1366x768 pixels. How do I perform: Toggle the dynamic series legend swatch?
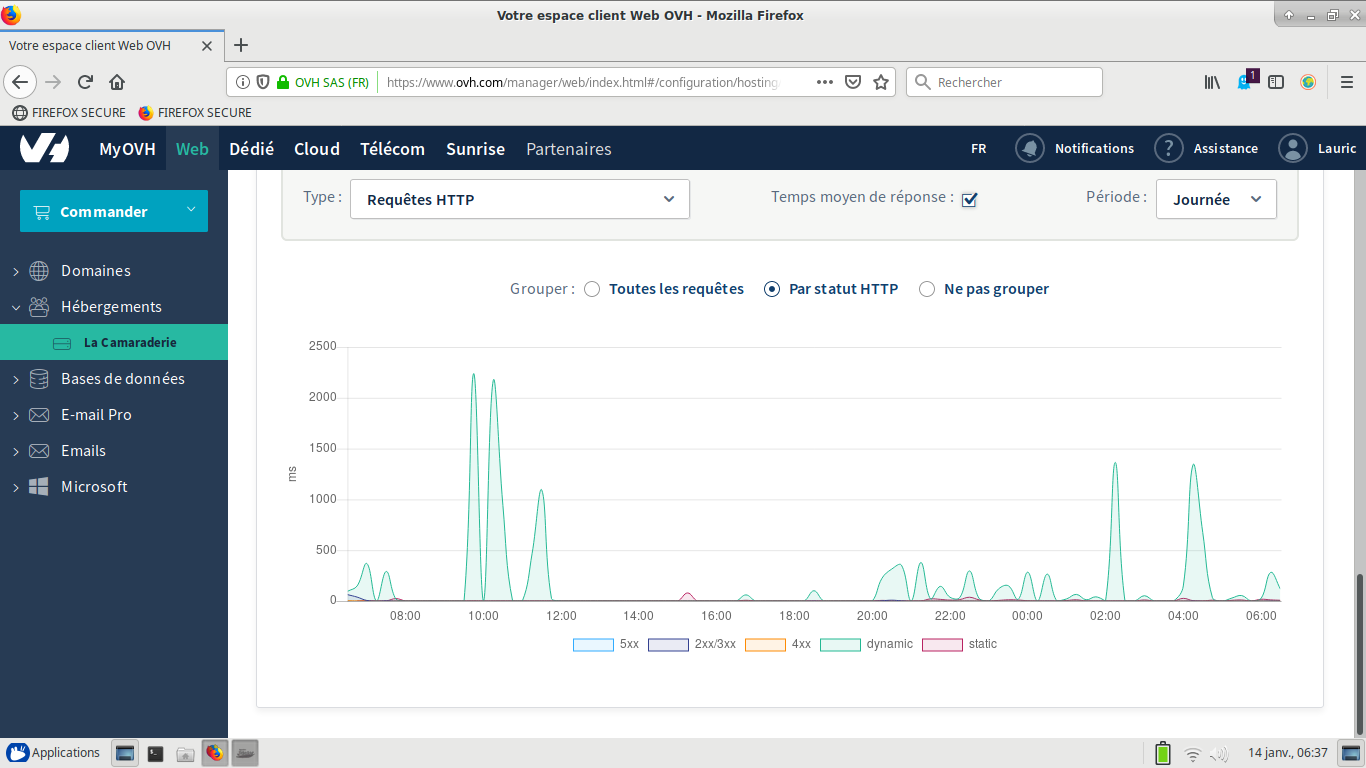(x=840, y=645)
